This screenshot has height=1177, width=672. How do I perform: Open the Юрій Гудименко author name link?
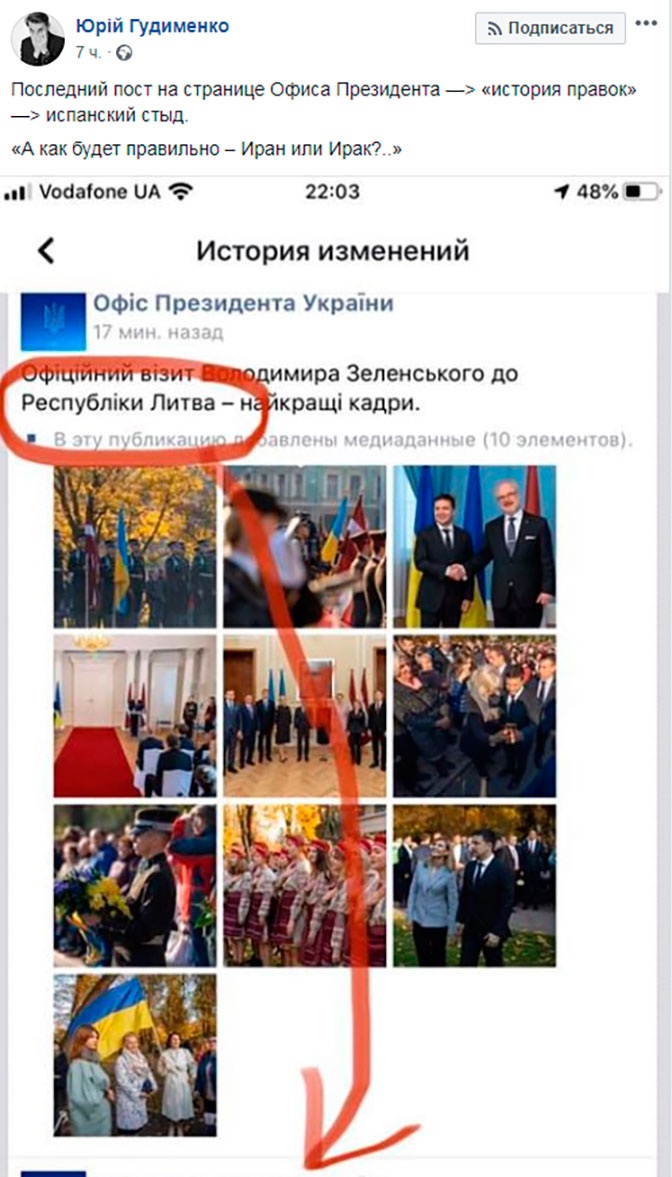point(152,26)
